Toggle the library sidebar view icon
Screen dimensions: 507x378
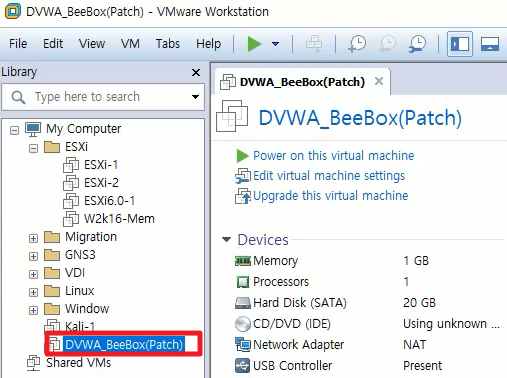click(x=460, y=44)
